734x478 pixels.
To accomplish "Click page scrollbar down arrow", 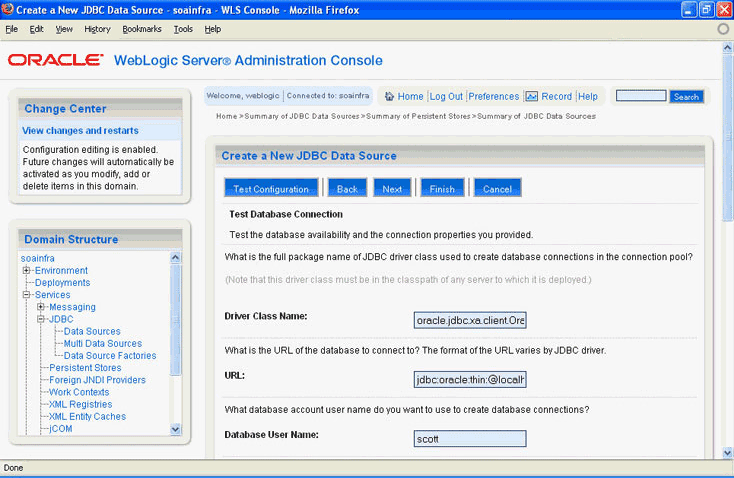I will pyautogui.click(x=727, y=453).
